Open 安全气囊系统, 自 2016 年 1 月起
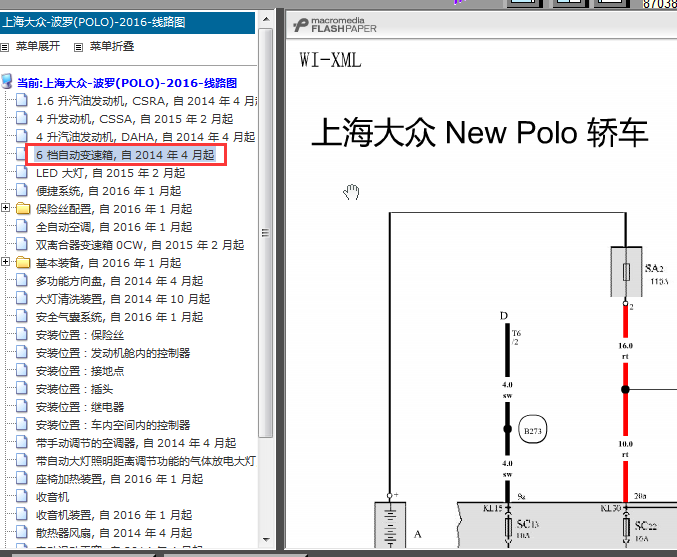Screen dimensions: 677x557 click(120, 317)
